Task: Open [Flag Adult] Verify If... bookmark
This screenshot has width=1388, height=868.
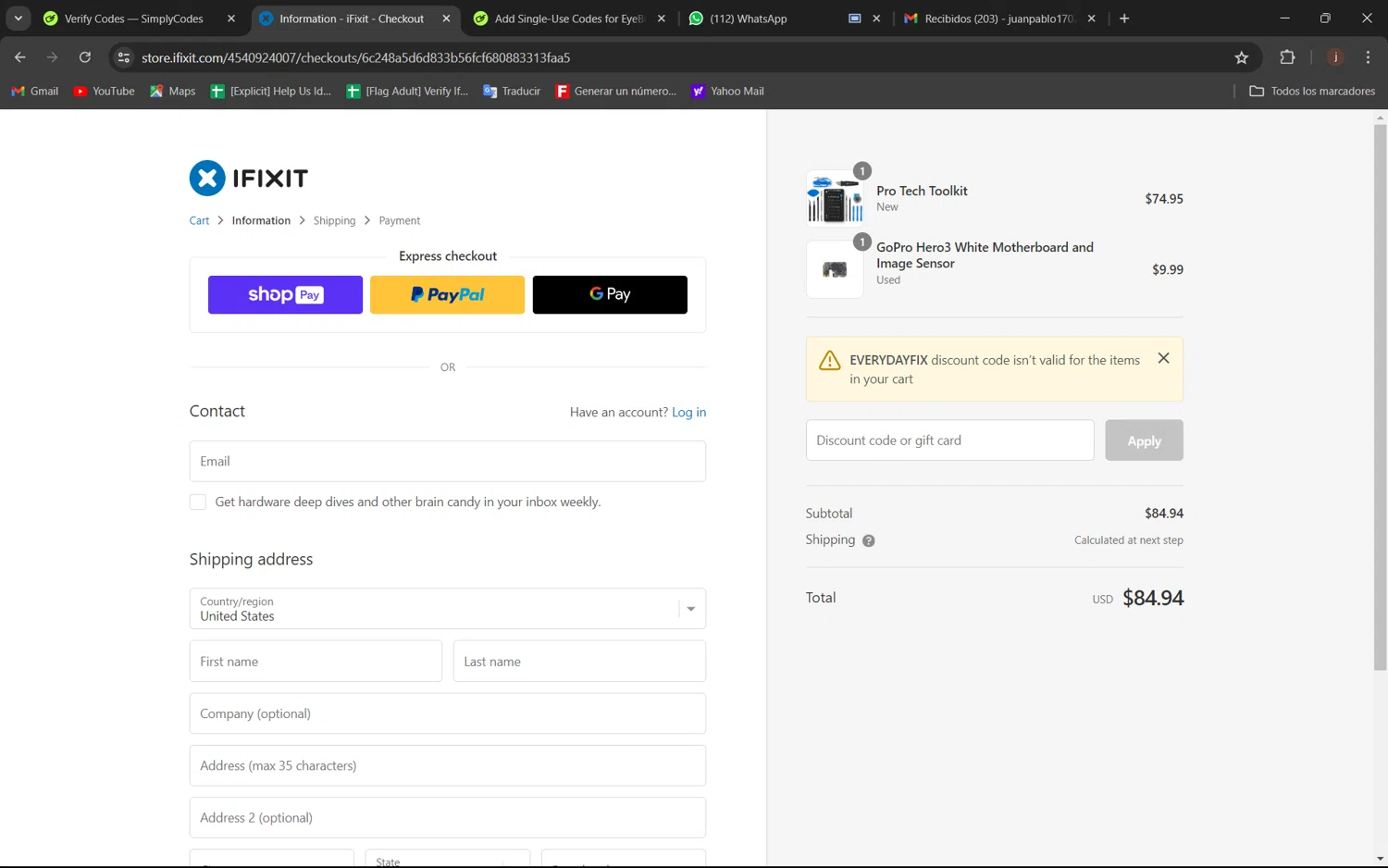Action: (407, 91)
